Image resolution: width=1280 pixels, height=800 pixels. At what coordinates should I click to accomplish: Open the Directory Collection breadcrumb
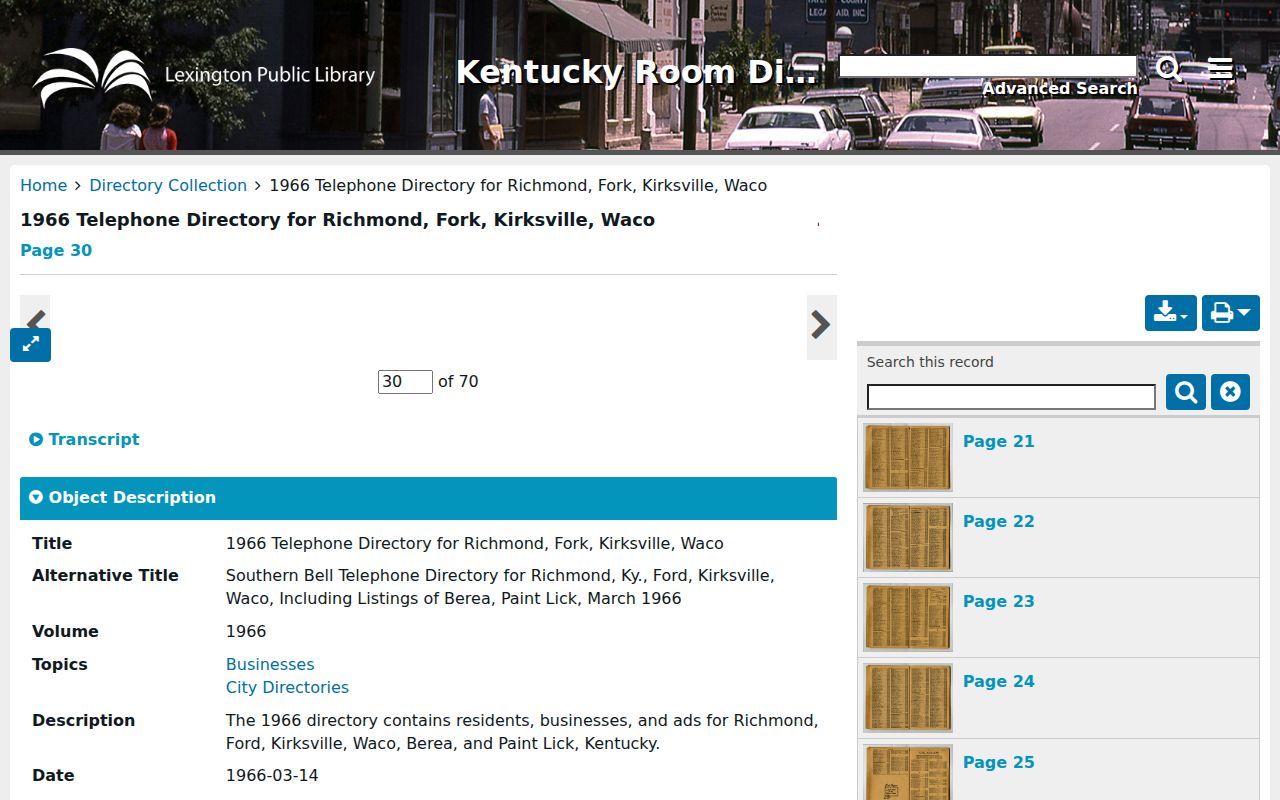(x=168, y=185)
